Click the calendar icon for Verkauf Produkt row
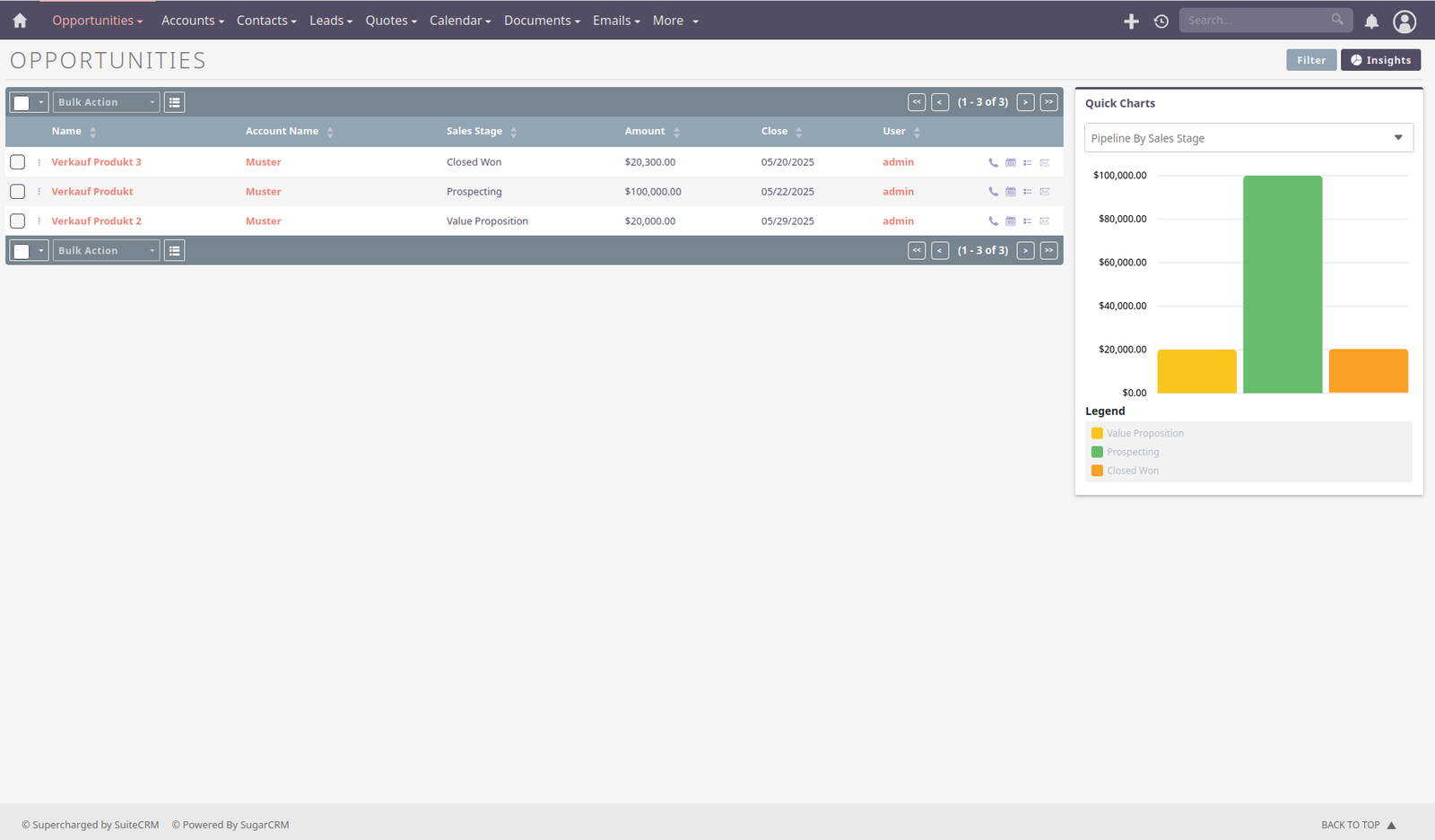 pos(1010,192)
